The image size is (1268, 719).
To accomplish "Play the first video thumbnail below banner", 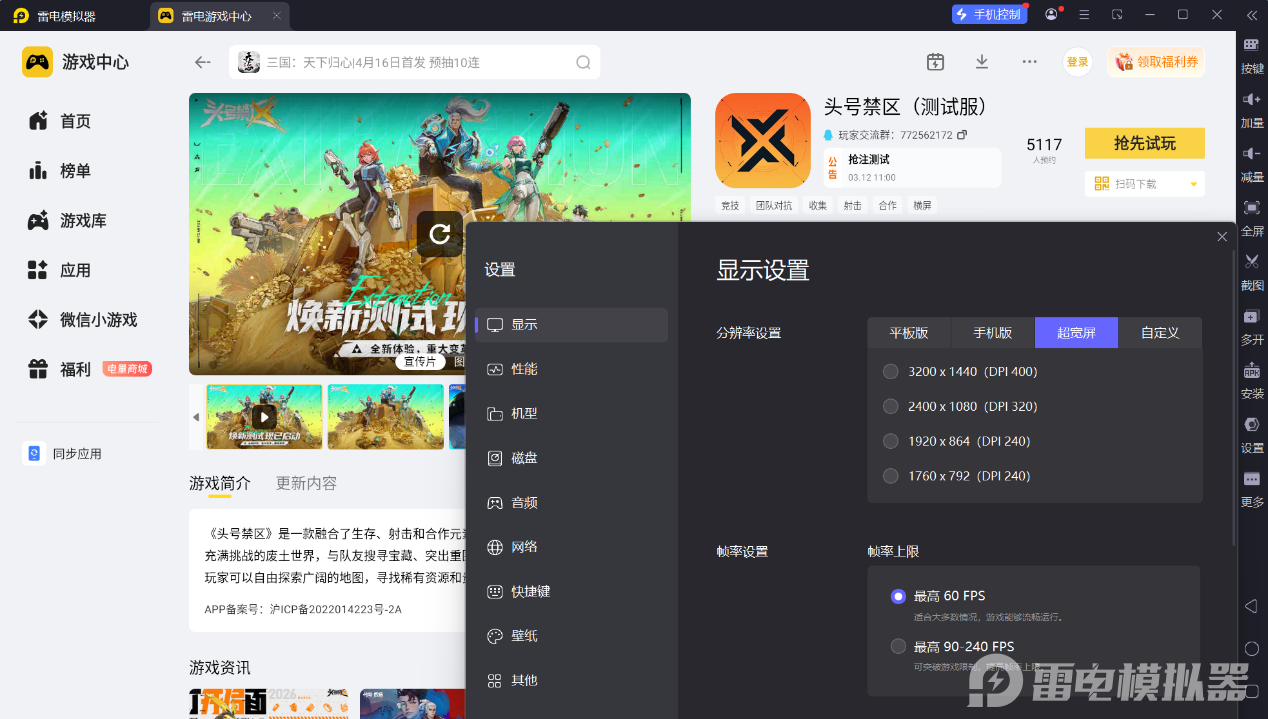I will pyautogui.click(x=264, y=417).
